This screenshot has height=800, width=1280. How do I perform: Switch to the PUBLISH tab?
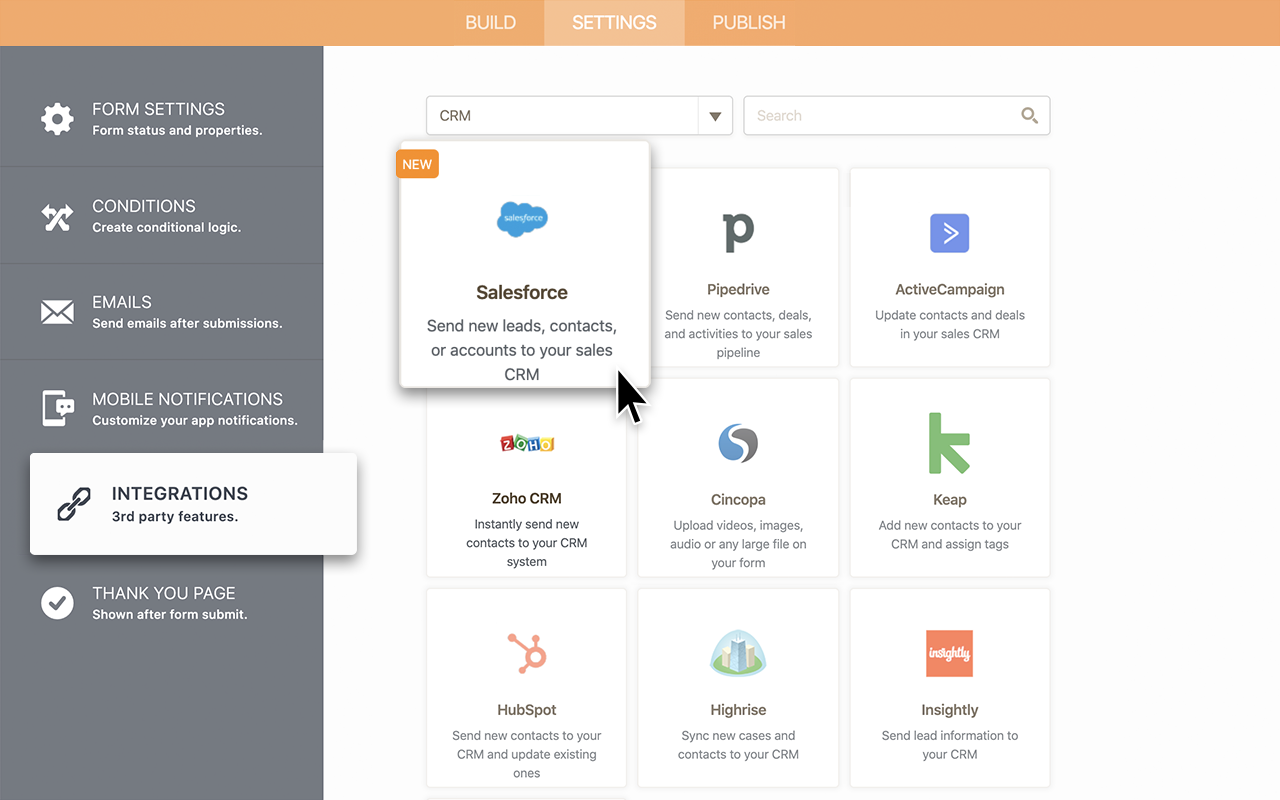(747, 22)
